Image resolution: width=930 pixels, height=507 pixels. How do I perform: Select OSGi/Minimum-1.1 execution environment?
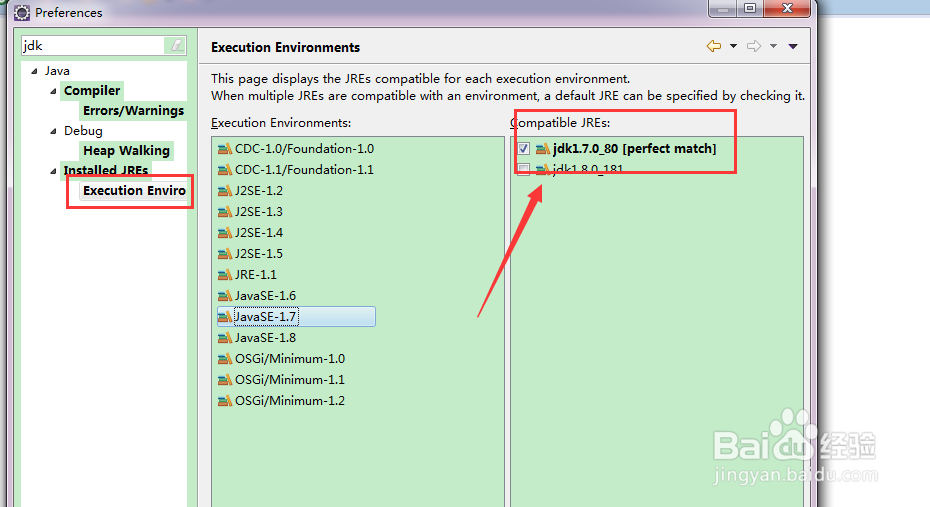[x=289, y=380]
